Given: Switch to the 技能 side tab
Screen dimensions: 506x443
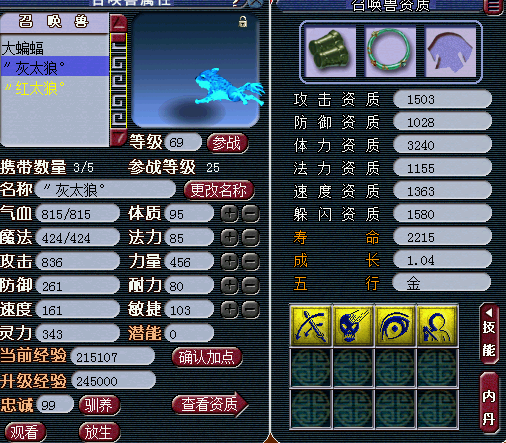Looking at the screenshot, I should coord(489,334).
